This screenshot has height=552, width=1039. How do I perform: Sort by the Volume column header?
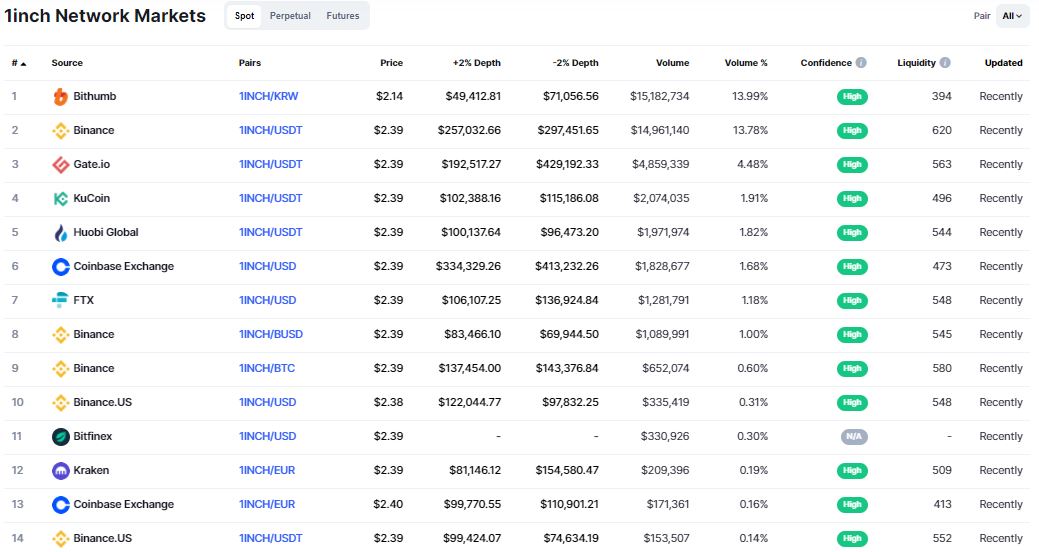(673, 63)
